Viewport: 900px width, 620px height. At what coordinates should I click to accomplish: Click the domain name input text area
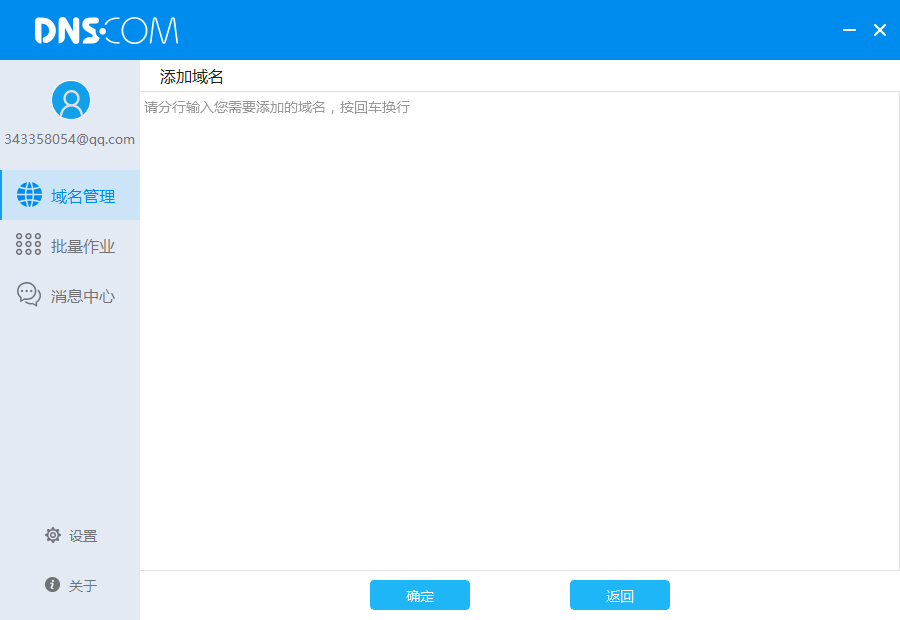(519, 331)
